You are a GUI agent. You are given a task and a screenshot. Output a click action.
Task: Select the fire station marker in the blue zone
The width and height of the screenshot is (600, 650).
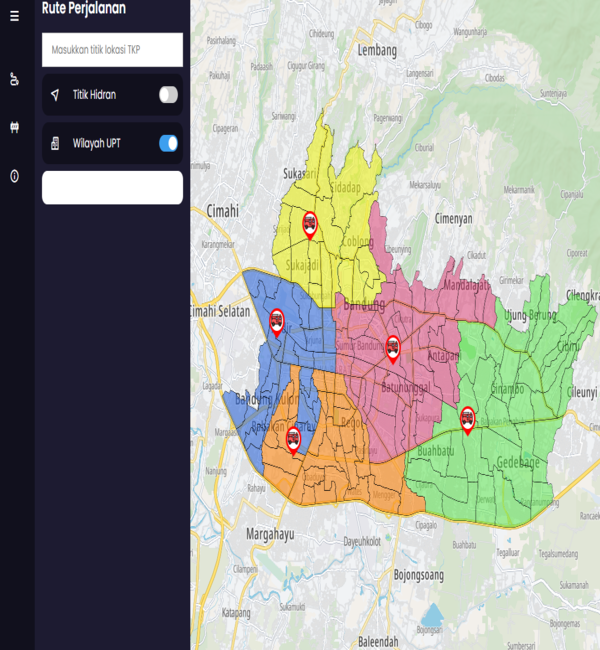[x=277, y=320]
